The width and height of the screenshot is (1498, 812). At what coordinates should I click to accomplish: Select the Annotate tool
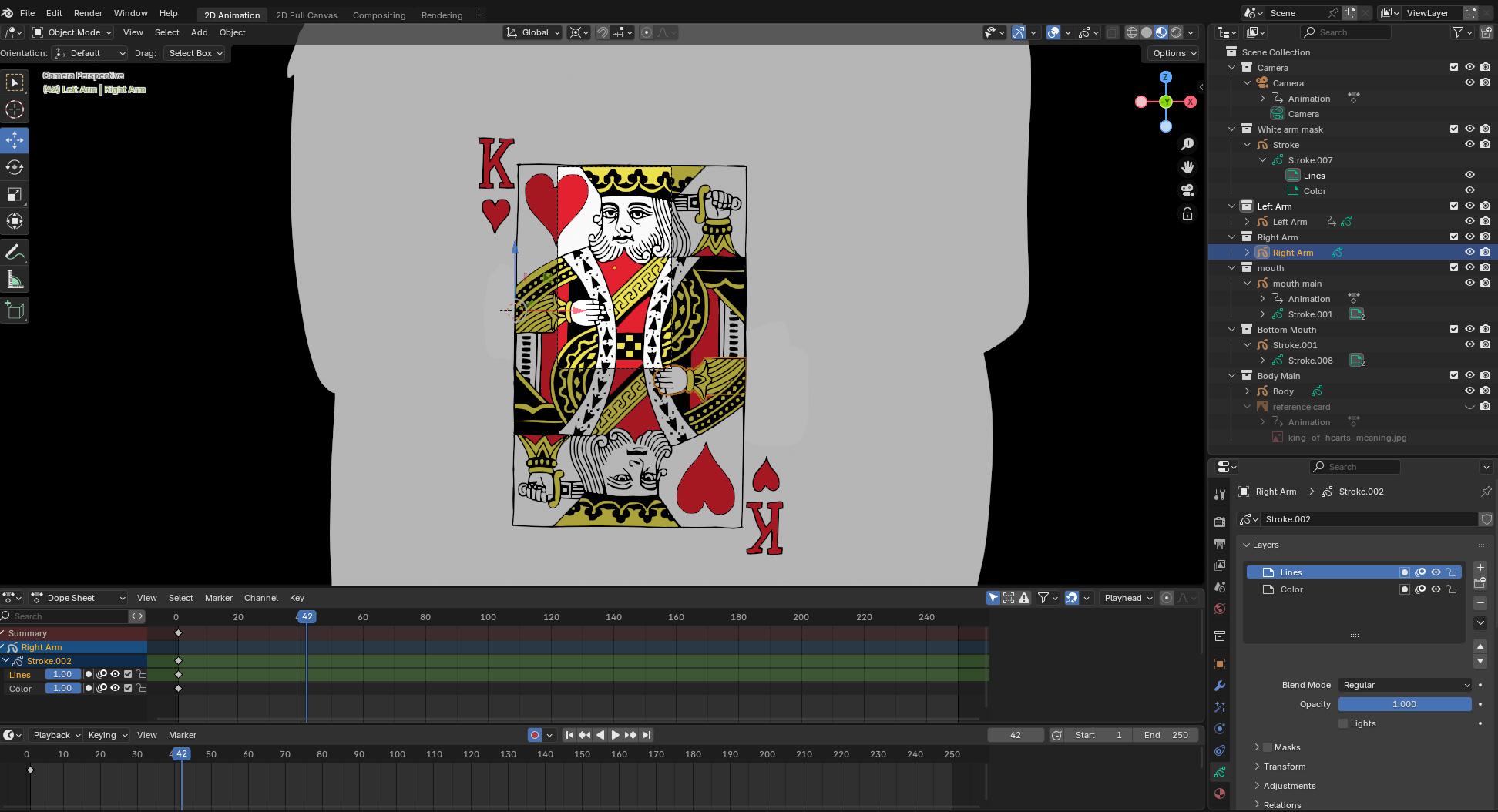click(x=15, y=252)
